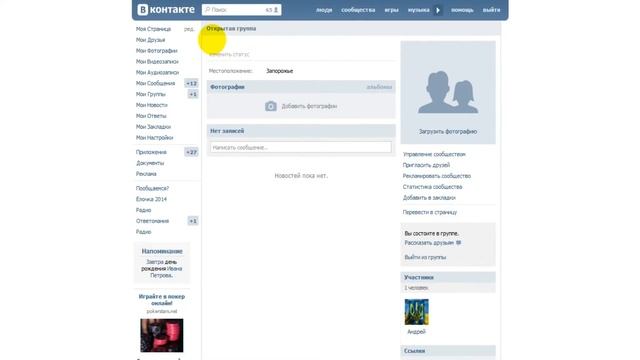The height and width of the screenshot is (360, 640).
Task: Open 'помощь' in the top menu
Action: coord(462,10)
